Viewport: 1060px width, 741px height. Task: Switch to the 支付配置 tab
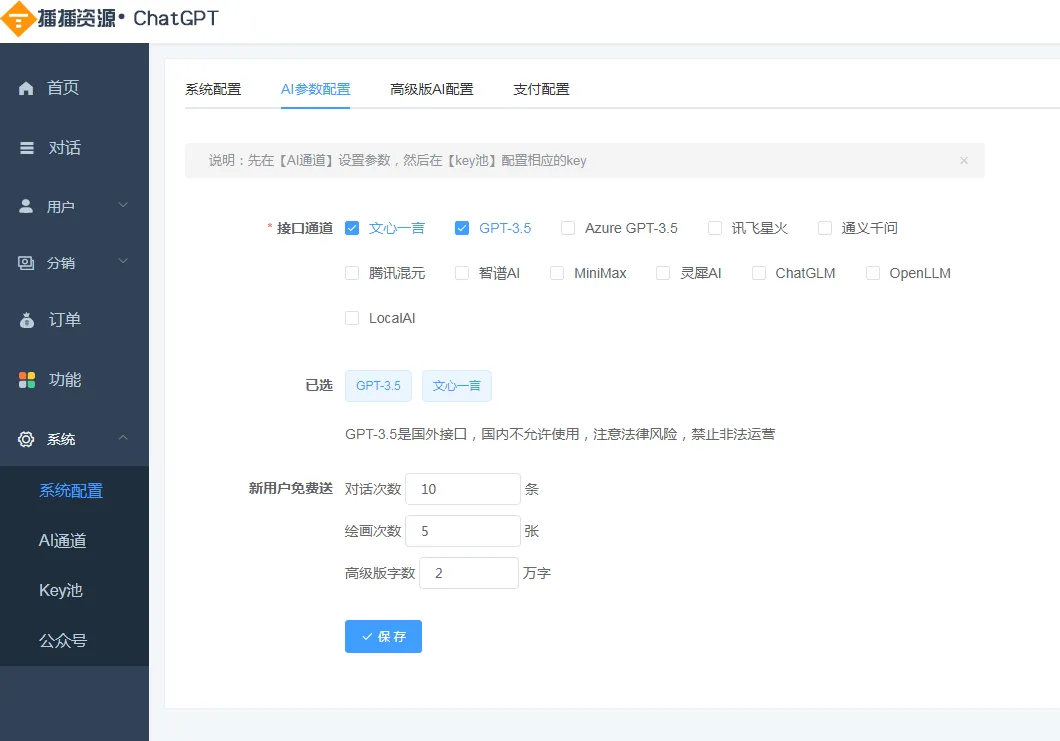tap(540, 88)
